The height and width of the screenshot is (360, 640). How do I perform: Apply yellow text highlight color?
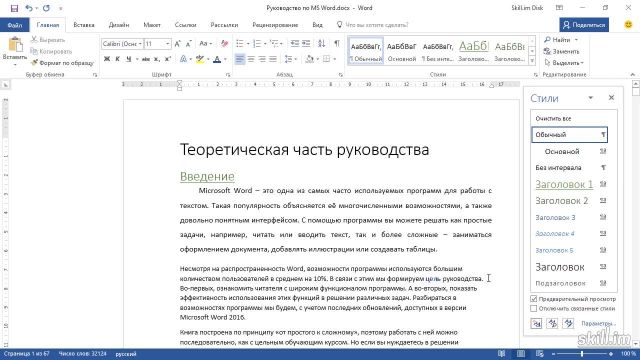coord(200,59)
